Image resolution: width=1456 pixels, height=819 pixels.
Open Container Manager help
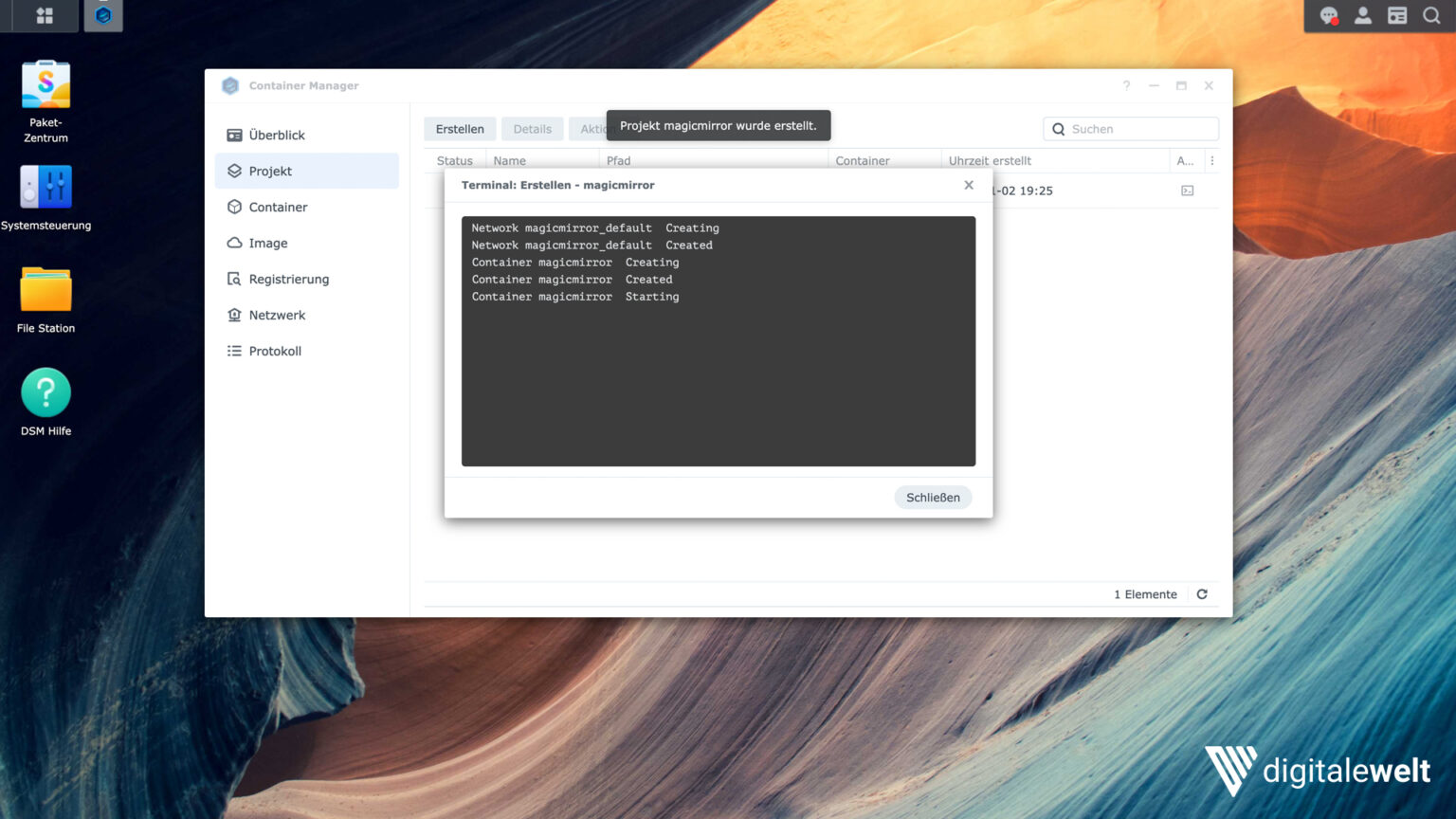point(1126,85)
